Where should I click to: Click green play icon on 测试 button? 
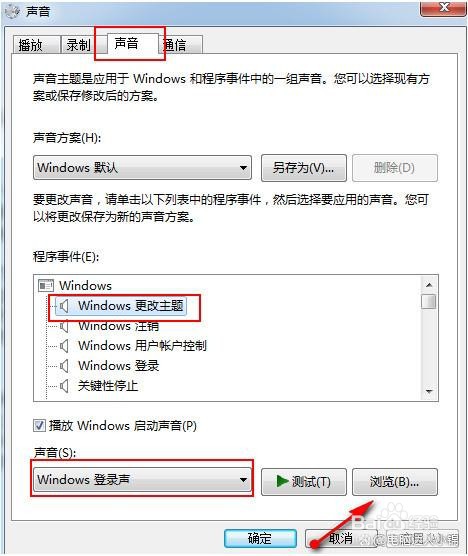283,481
